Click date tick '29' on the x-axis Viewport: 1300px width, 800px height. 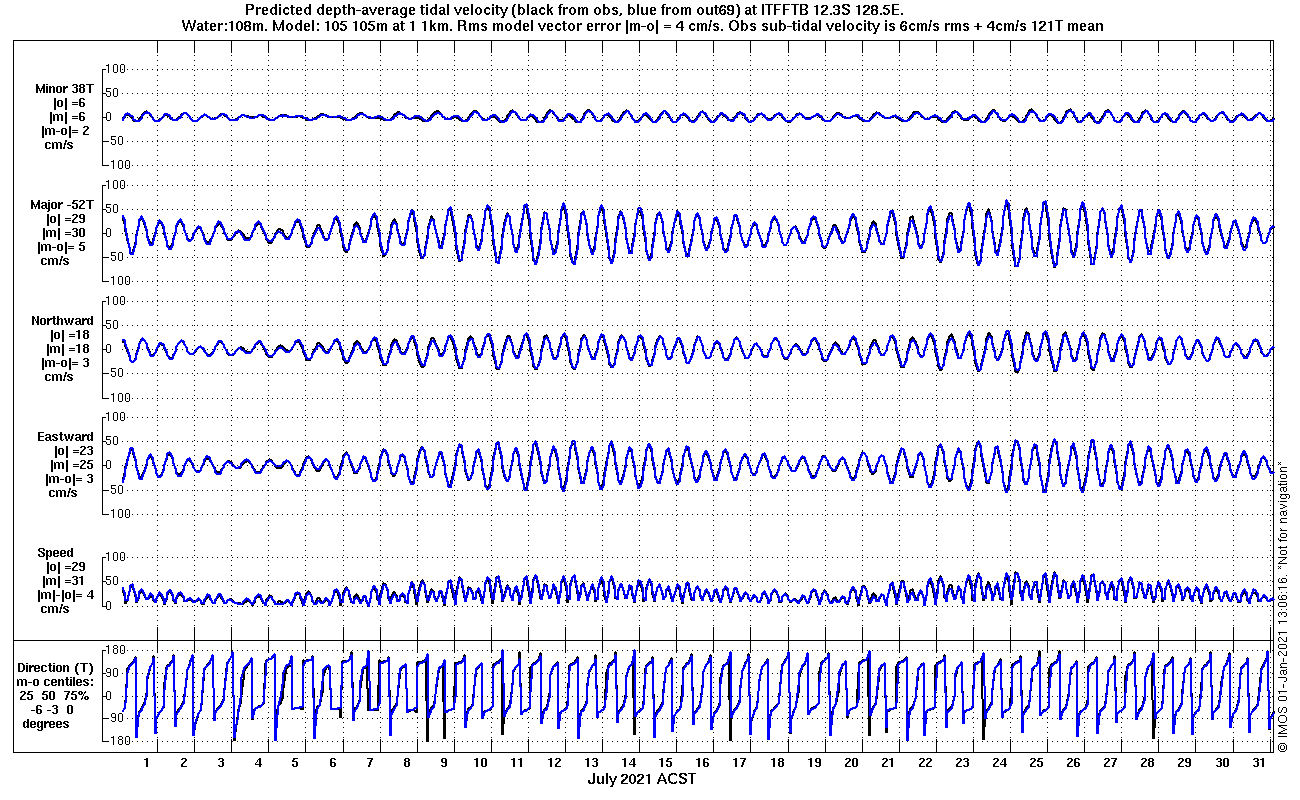[1184, 763]
